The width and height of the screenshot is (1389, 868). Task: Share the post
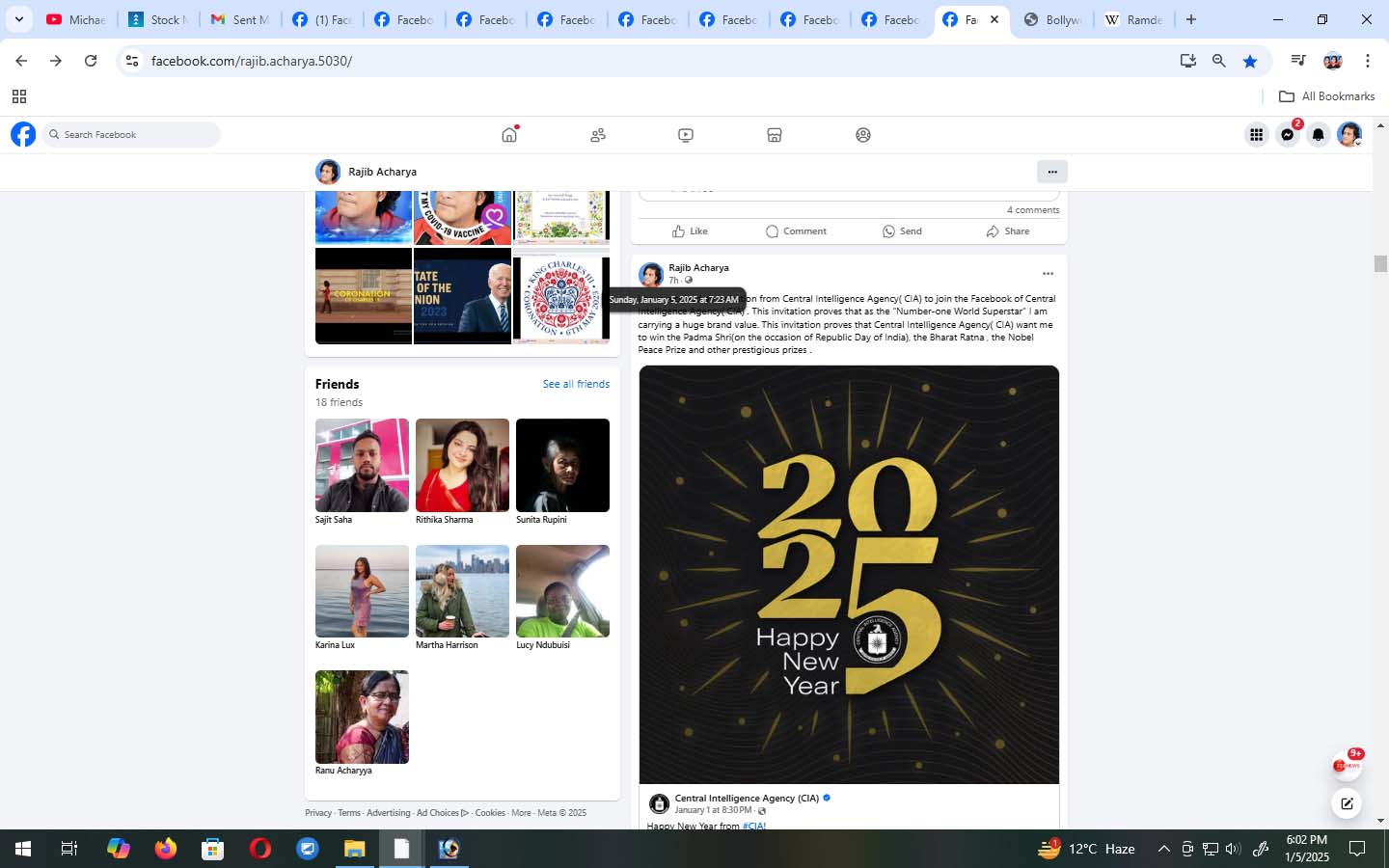pos(1008,231)
